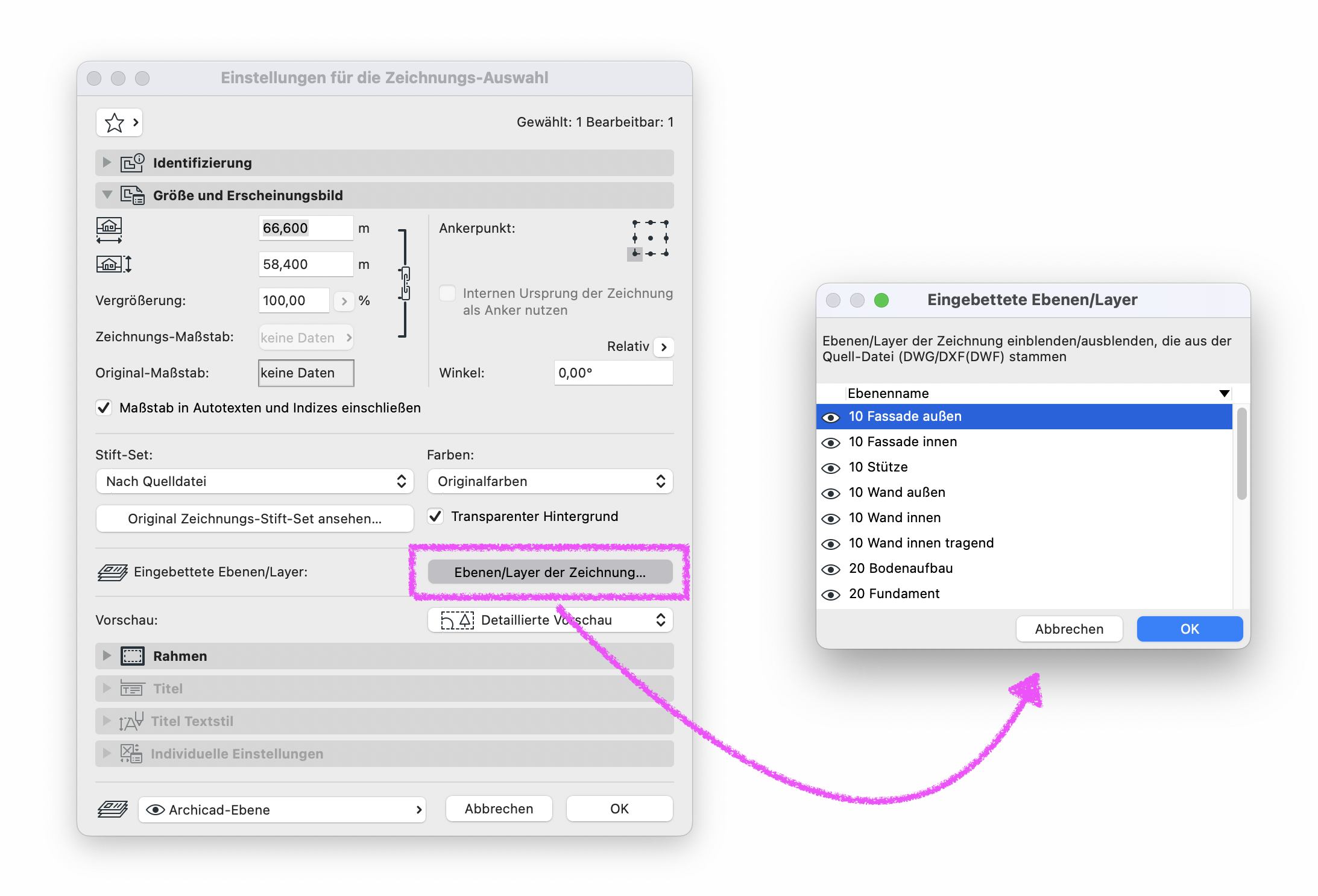Sort layers by Ebenenname column arrow
This screenshot has height=896, width=1318.
tap(1224, 393)
